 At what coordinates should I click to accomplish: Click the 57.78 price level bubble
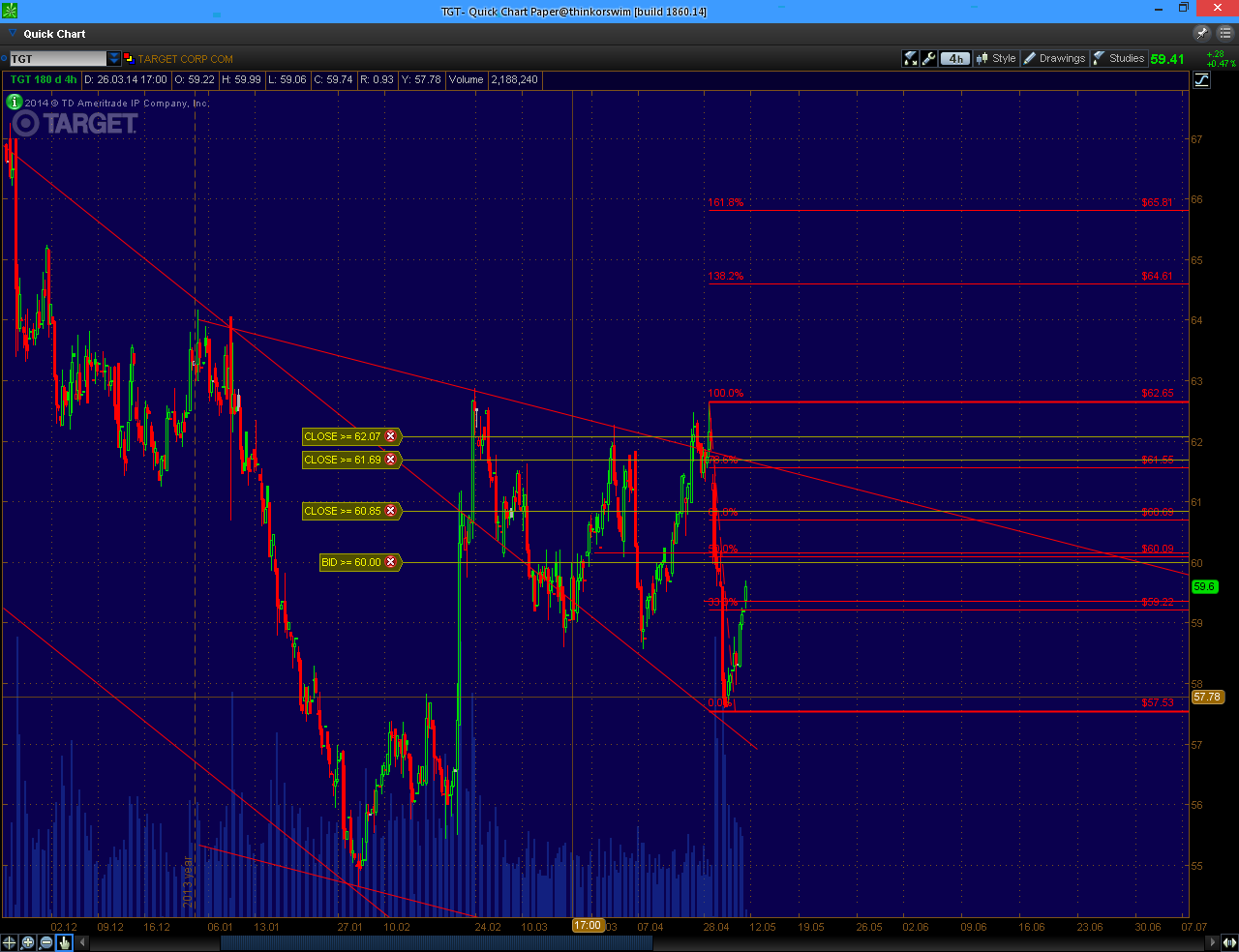1207,697
